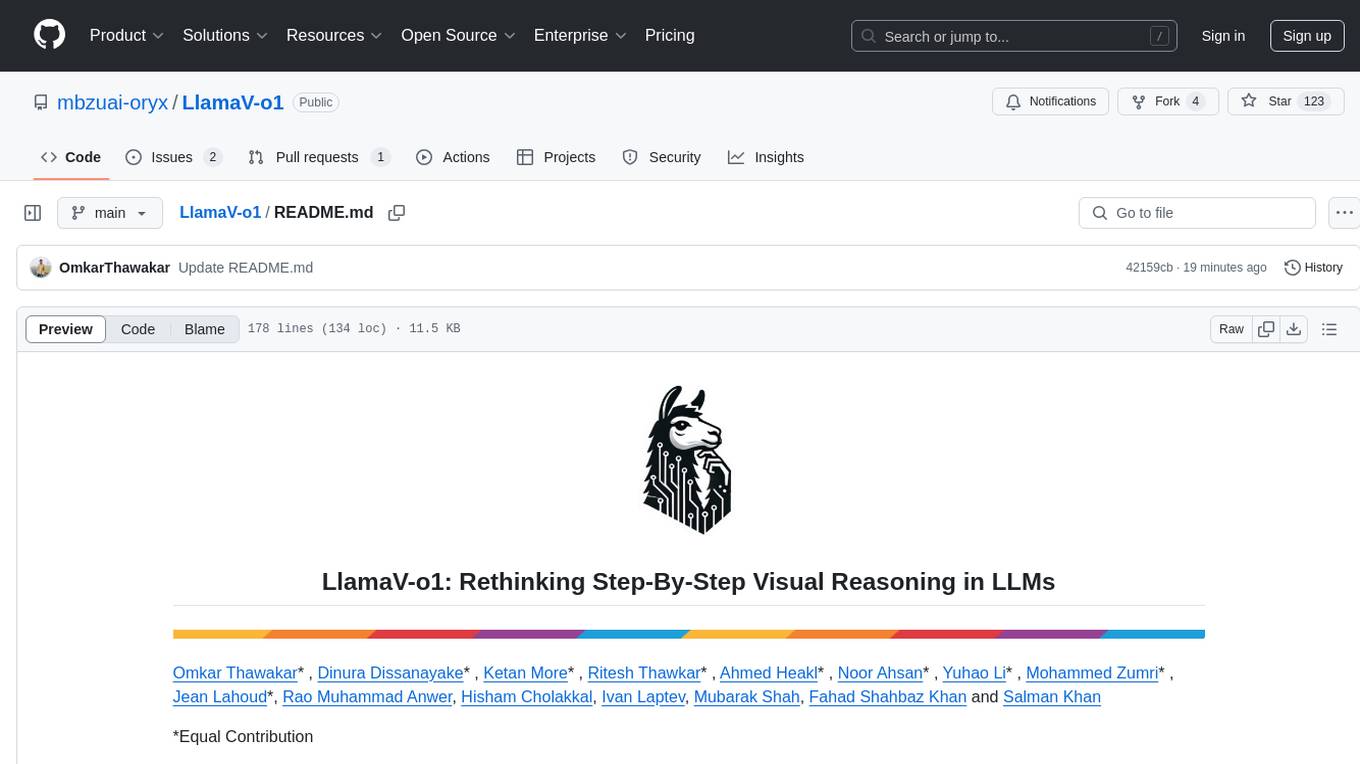Open Jean Lahoud author link
This screenshot has width=1360, height=764.
pyautogui.click(x=220, y=697)
